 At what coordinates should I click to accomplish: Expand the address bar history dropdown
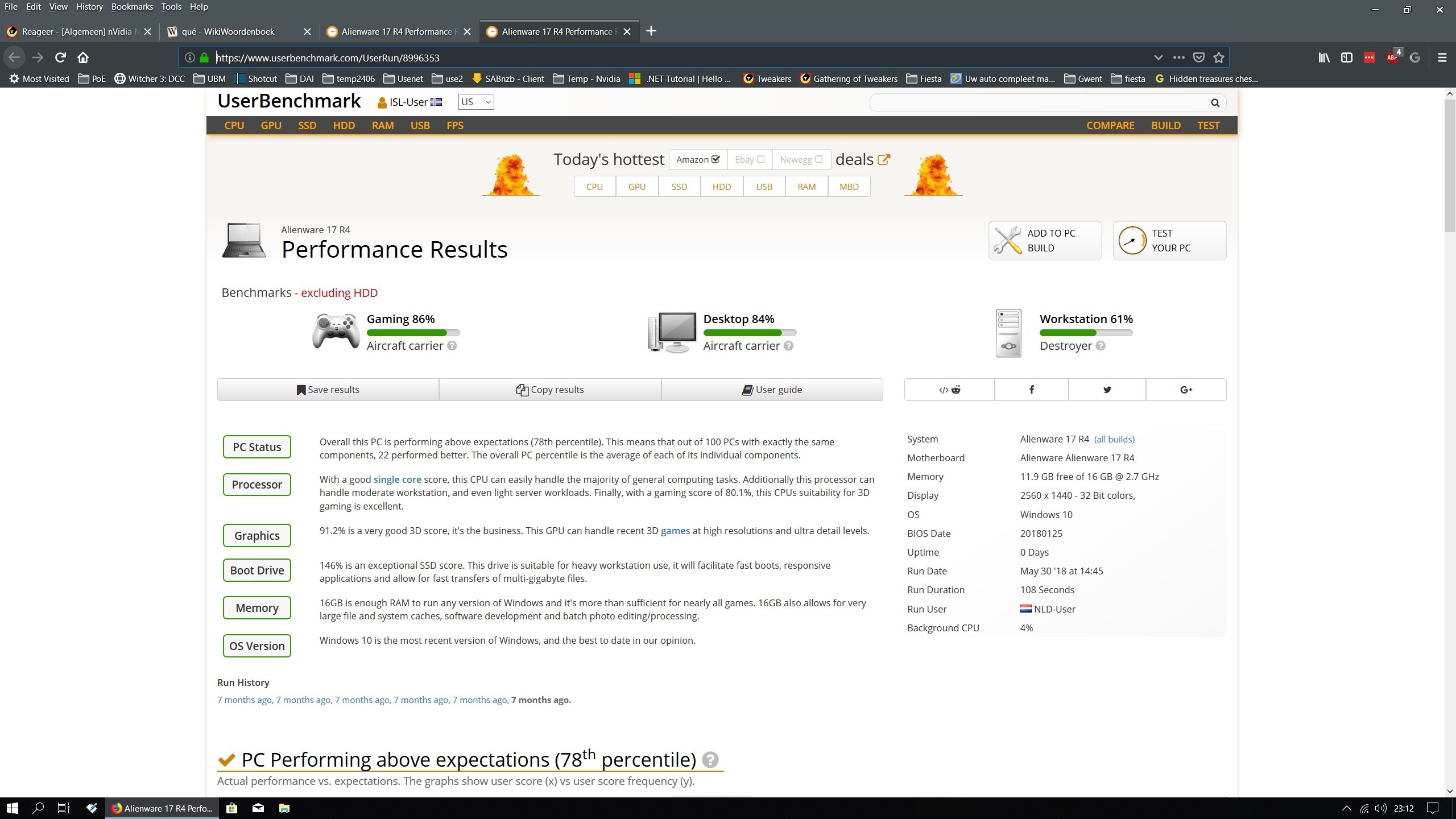tap(1158, 57)
